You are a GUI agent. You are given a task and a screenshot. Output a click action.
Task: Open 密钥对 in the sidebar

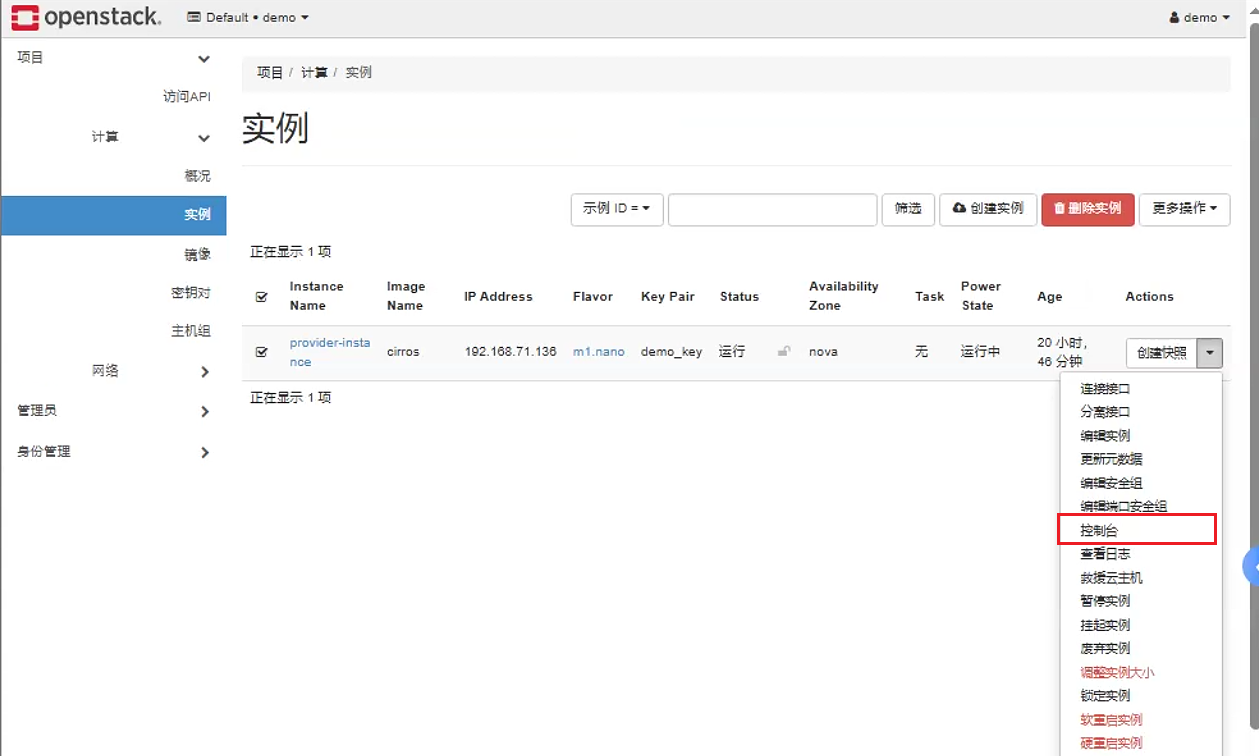click(x=191, y=293)
